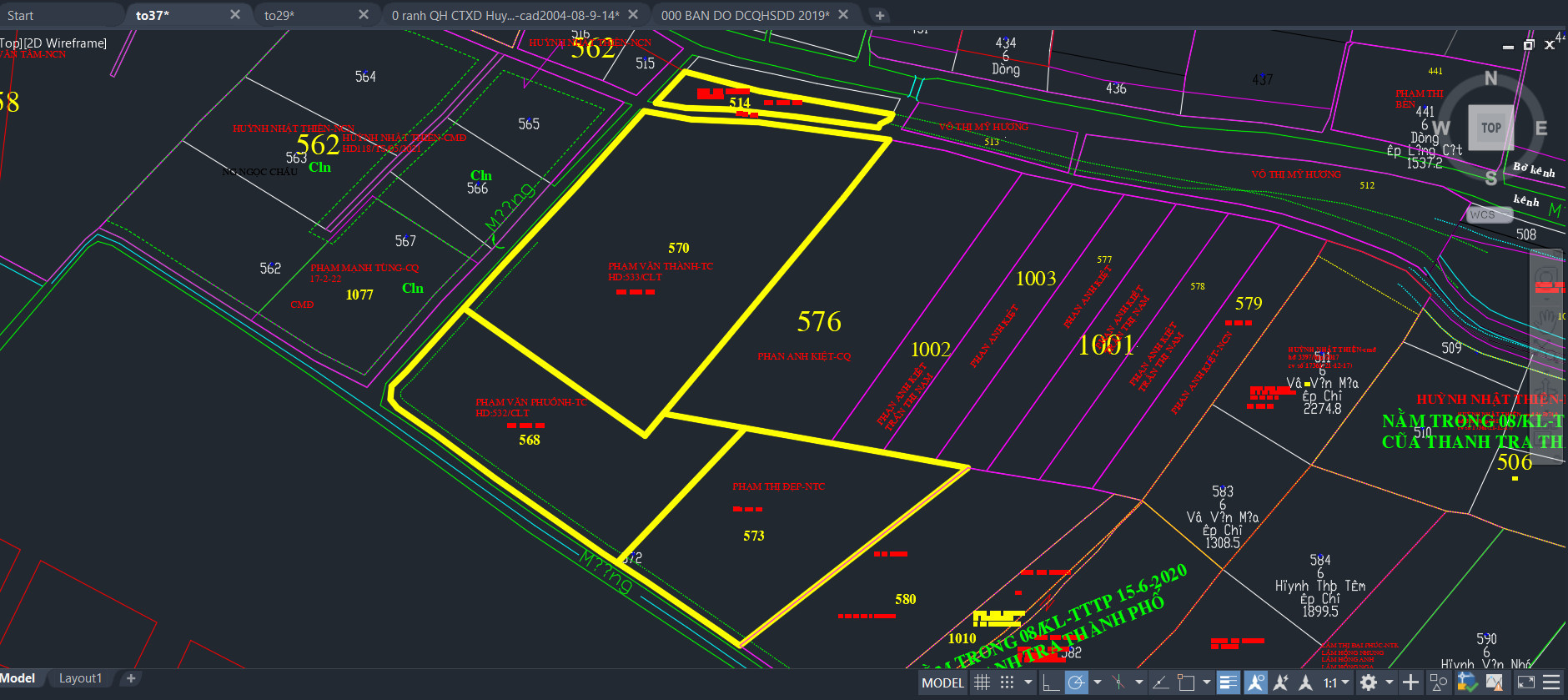This screenshot has width=1568, height=700.
Task: Open the 1:1 annotation scale dropdown
Action: click(x=1336, y=682)
